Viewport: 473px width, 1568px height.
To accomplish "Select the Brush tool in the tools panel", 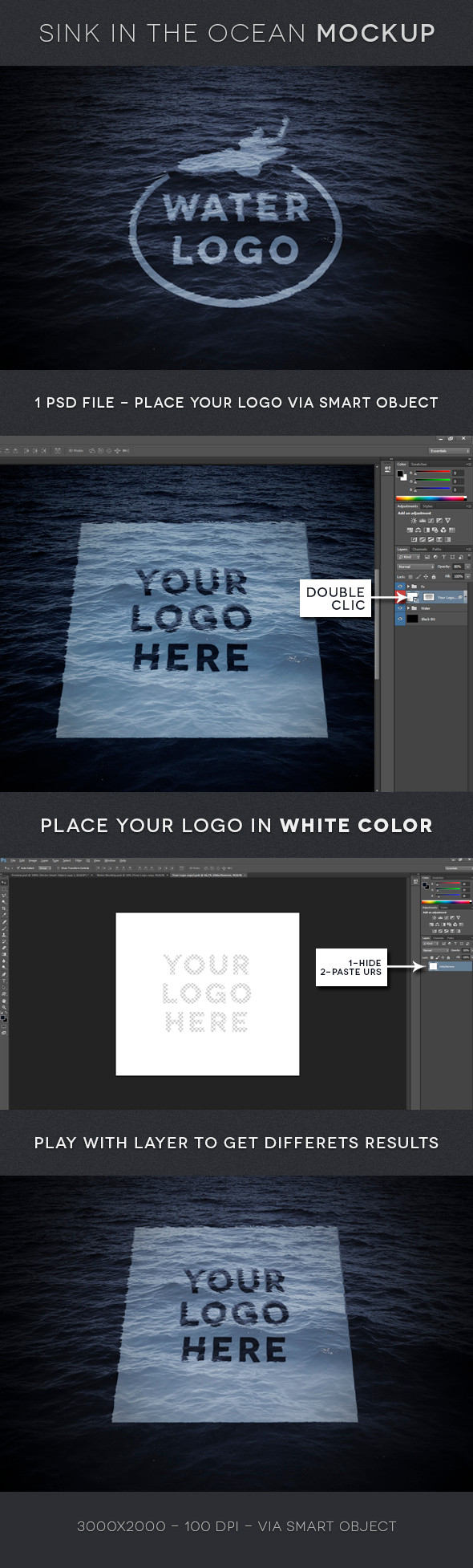I will tap(4, 928).
